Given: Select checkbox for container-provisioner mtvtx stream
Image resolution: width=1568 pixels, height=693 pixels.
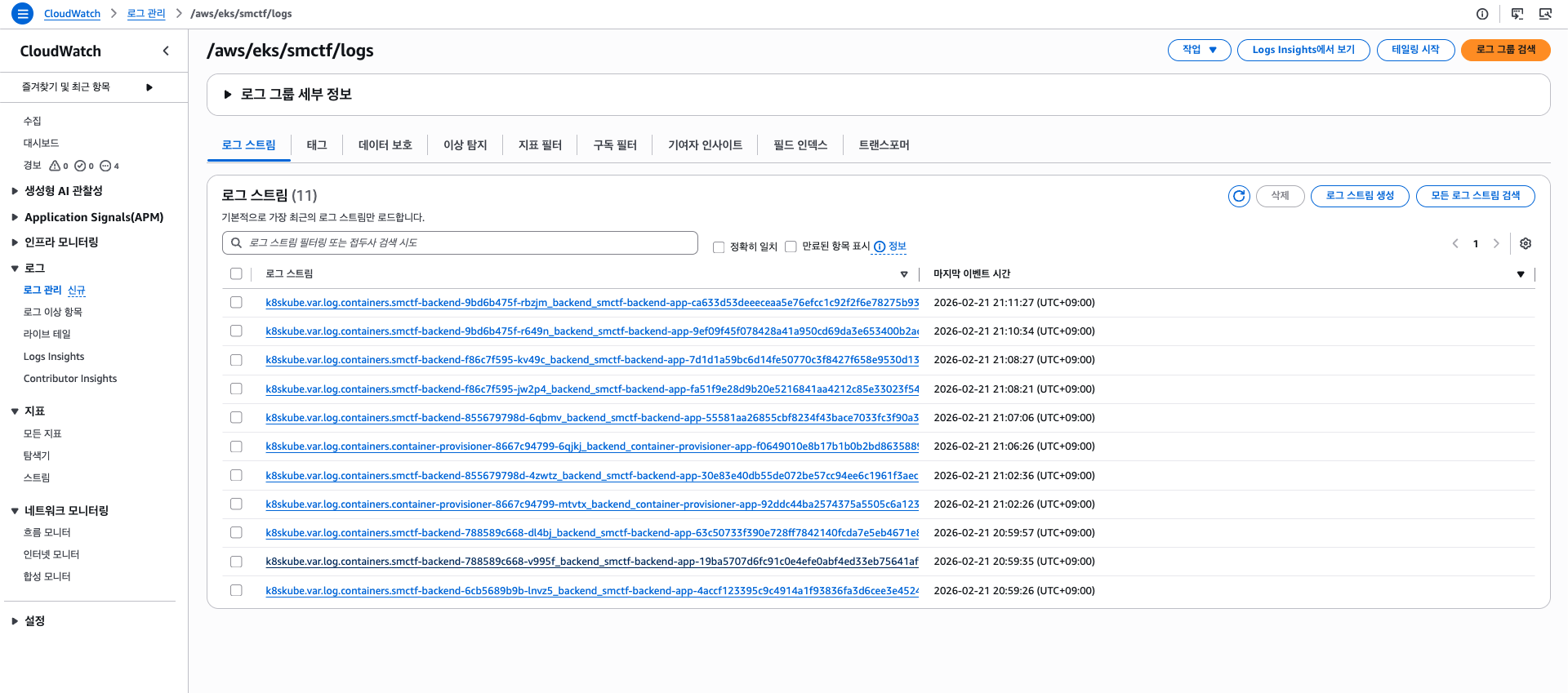Looking at the screenshot, I should point(236,504).
